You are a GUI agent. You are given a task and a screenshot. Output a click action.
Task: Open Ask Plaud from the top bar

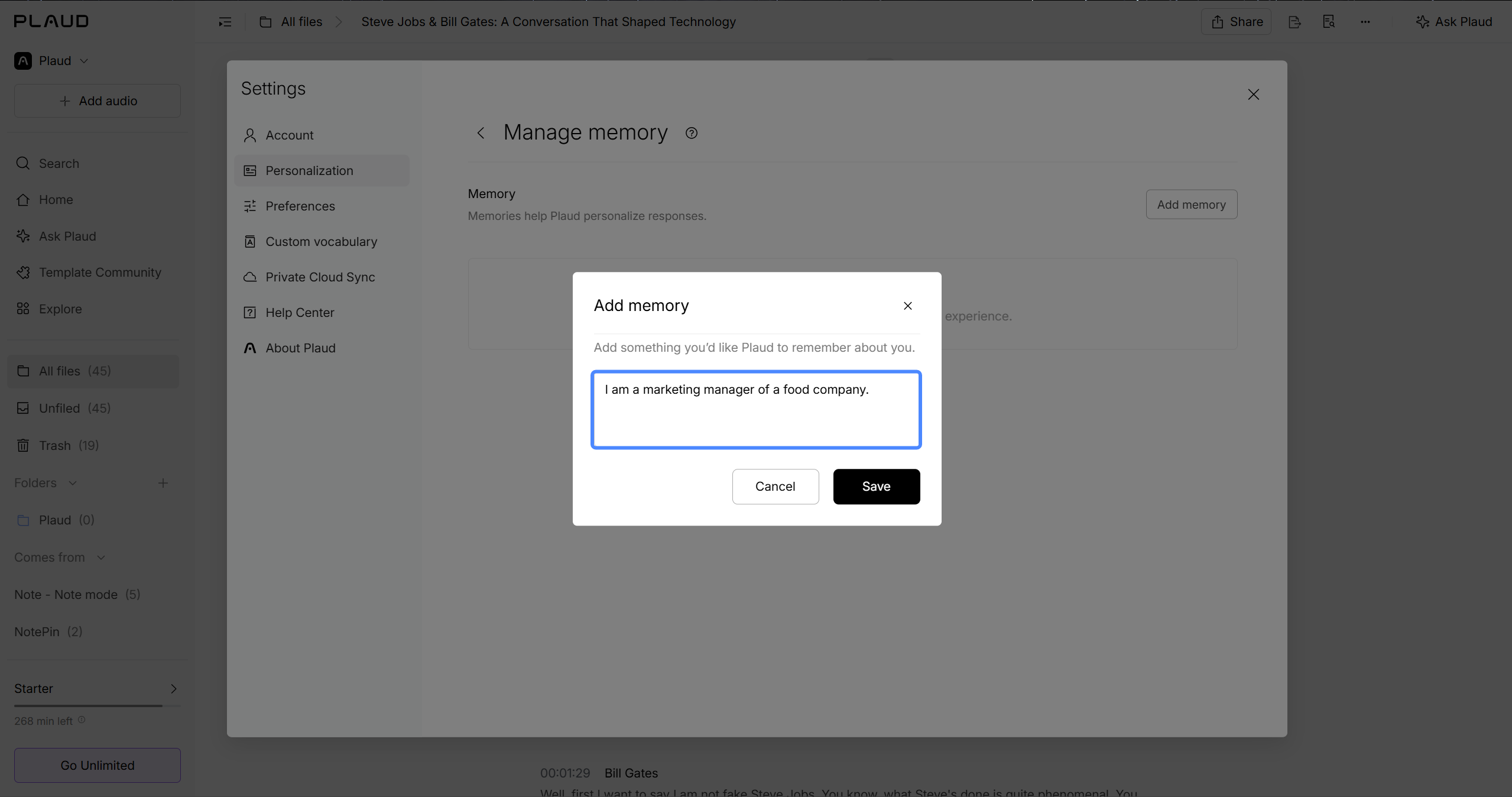click(1455, 22)
